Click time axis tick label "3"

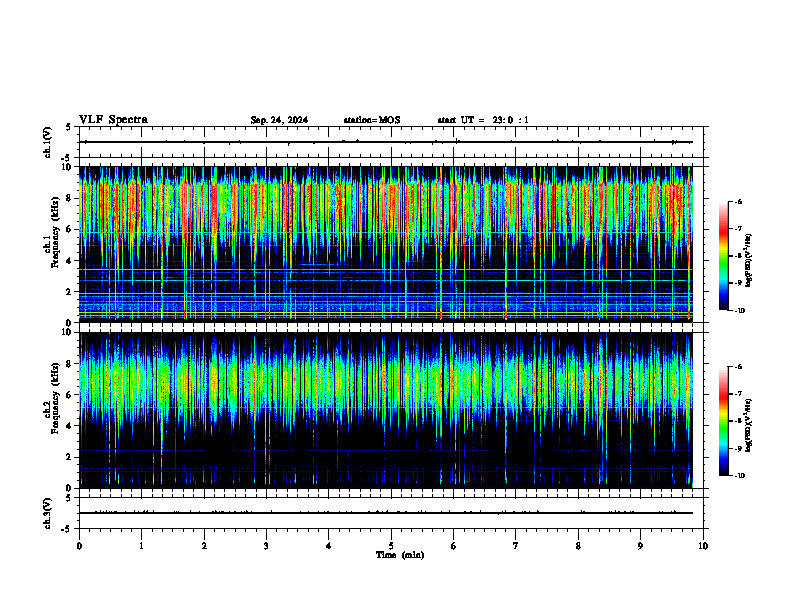266,546
